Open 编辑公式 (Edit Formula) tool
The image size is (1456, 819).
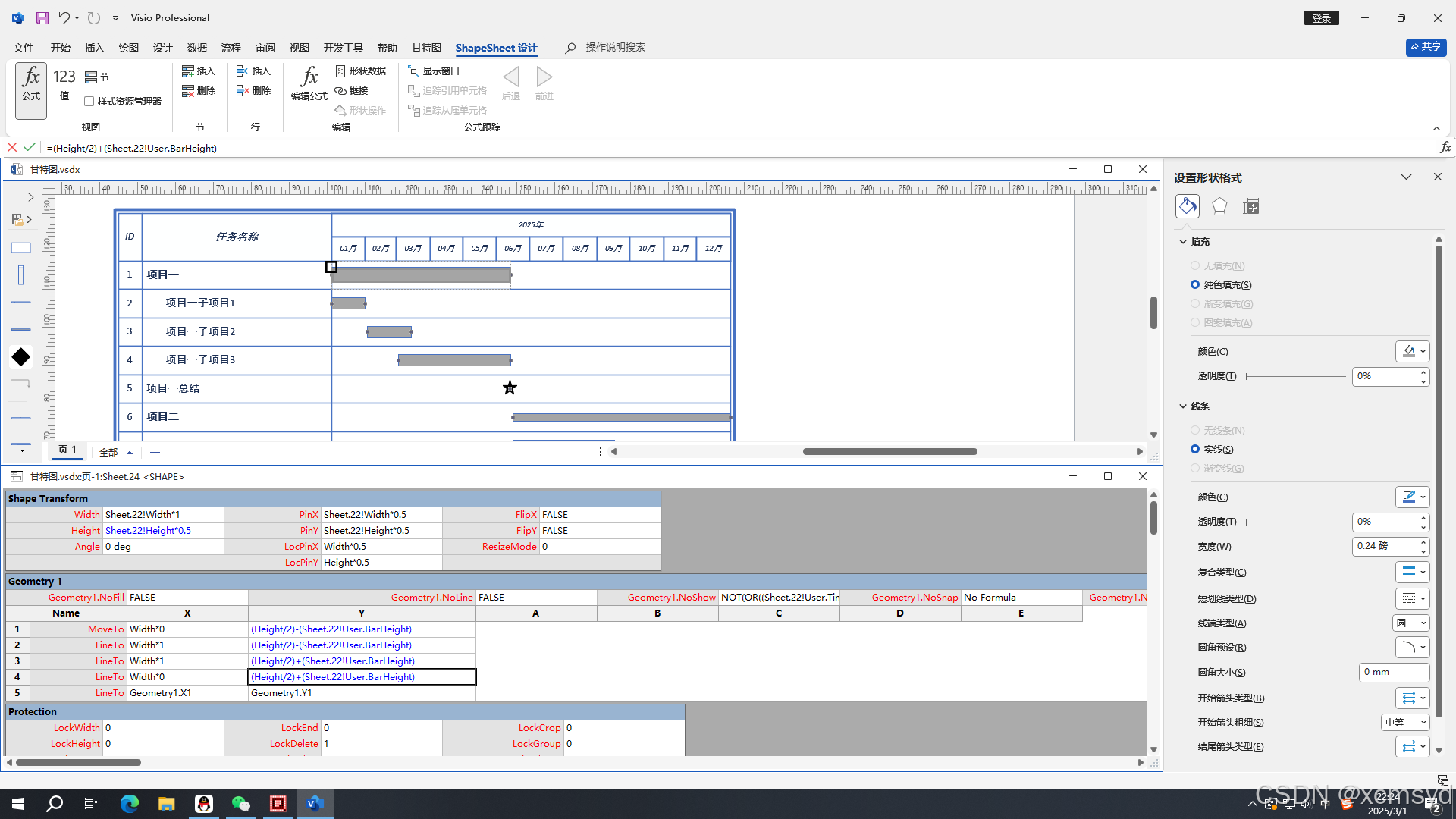click(x=309, y=83)
